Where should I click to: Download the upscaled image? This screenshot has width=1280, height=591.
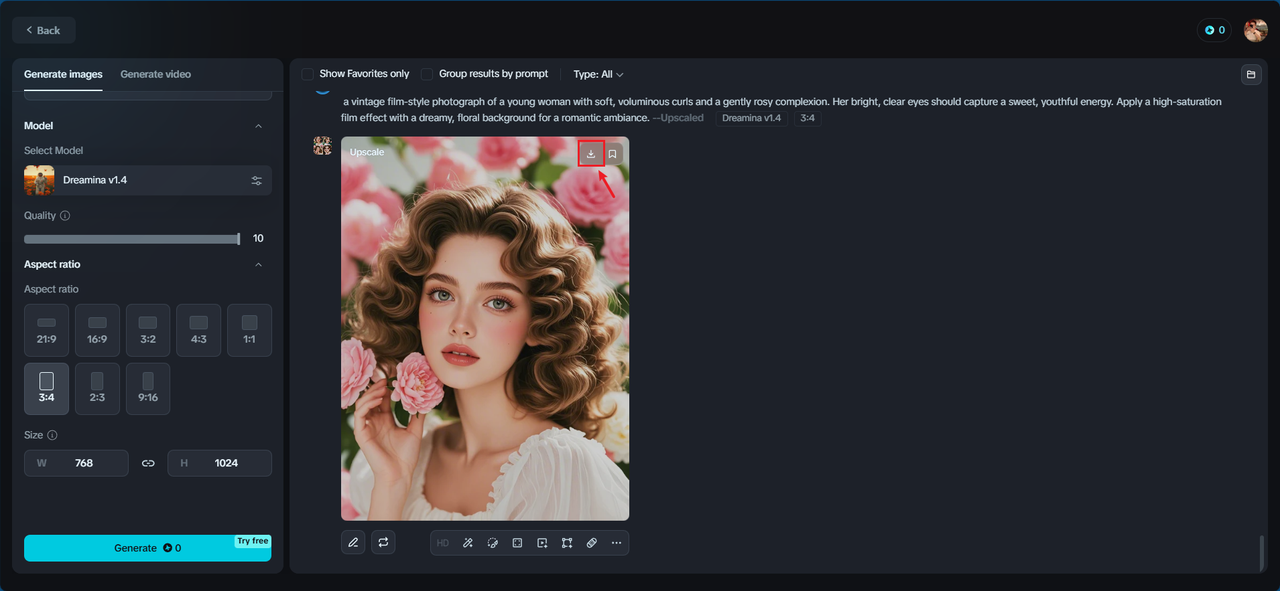coord(591,154)
